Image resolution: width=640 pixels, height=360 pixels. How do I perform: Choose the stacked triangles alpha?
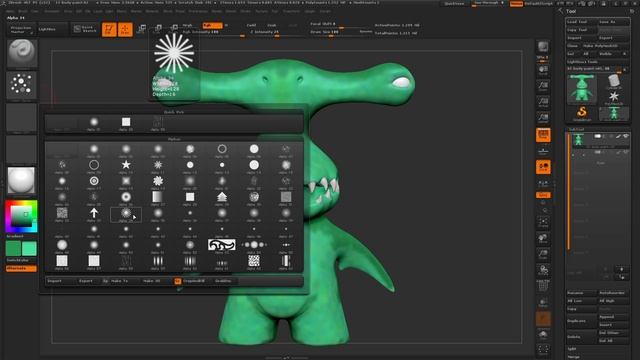point(222,197)
